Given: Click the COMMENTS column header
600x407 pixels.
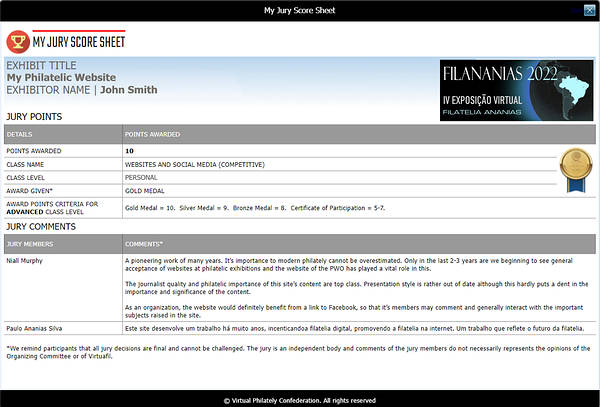Looking at the screenshot, I should (x=144, y=244).
